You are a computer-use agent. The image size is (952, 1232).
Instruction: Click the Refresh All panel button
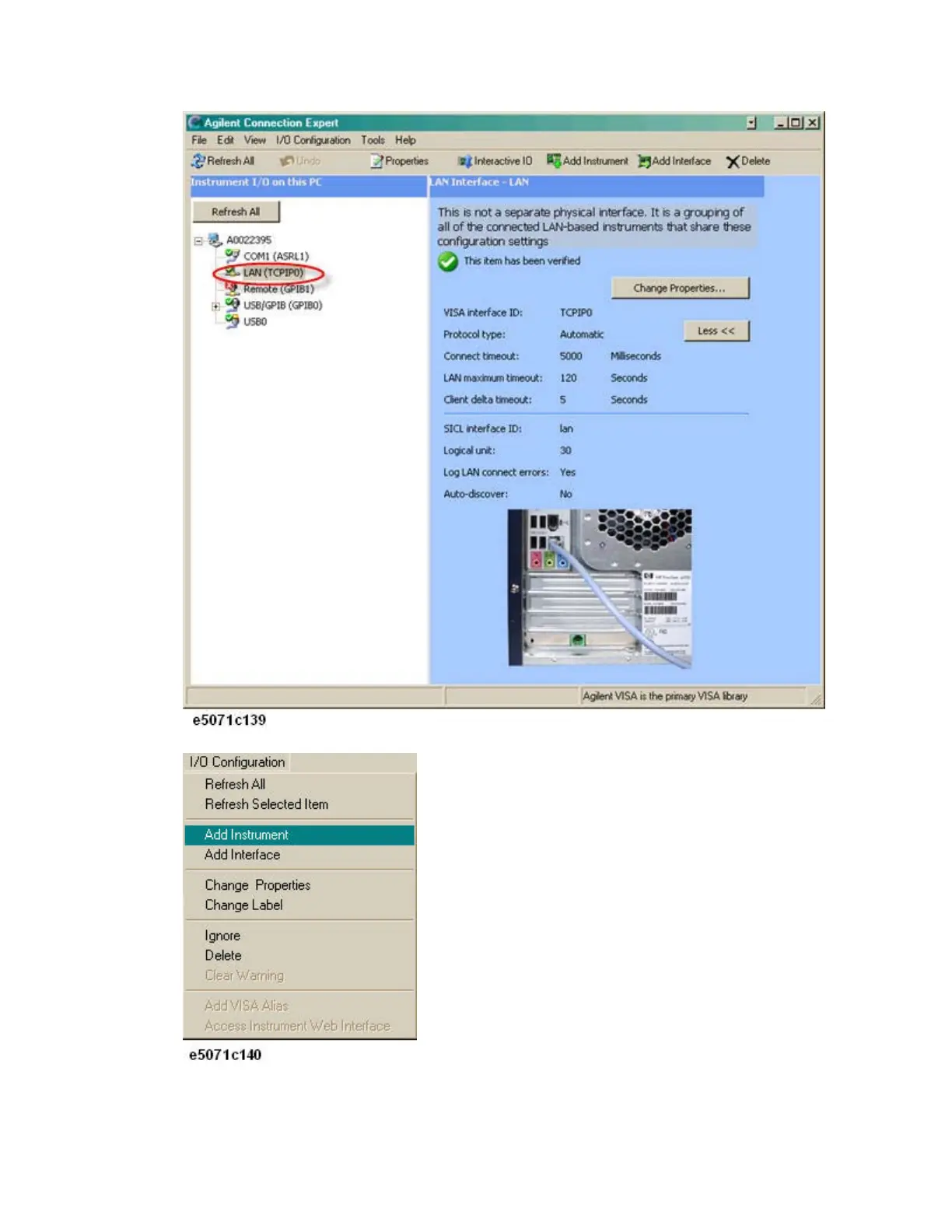coord(236,212)
